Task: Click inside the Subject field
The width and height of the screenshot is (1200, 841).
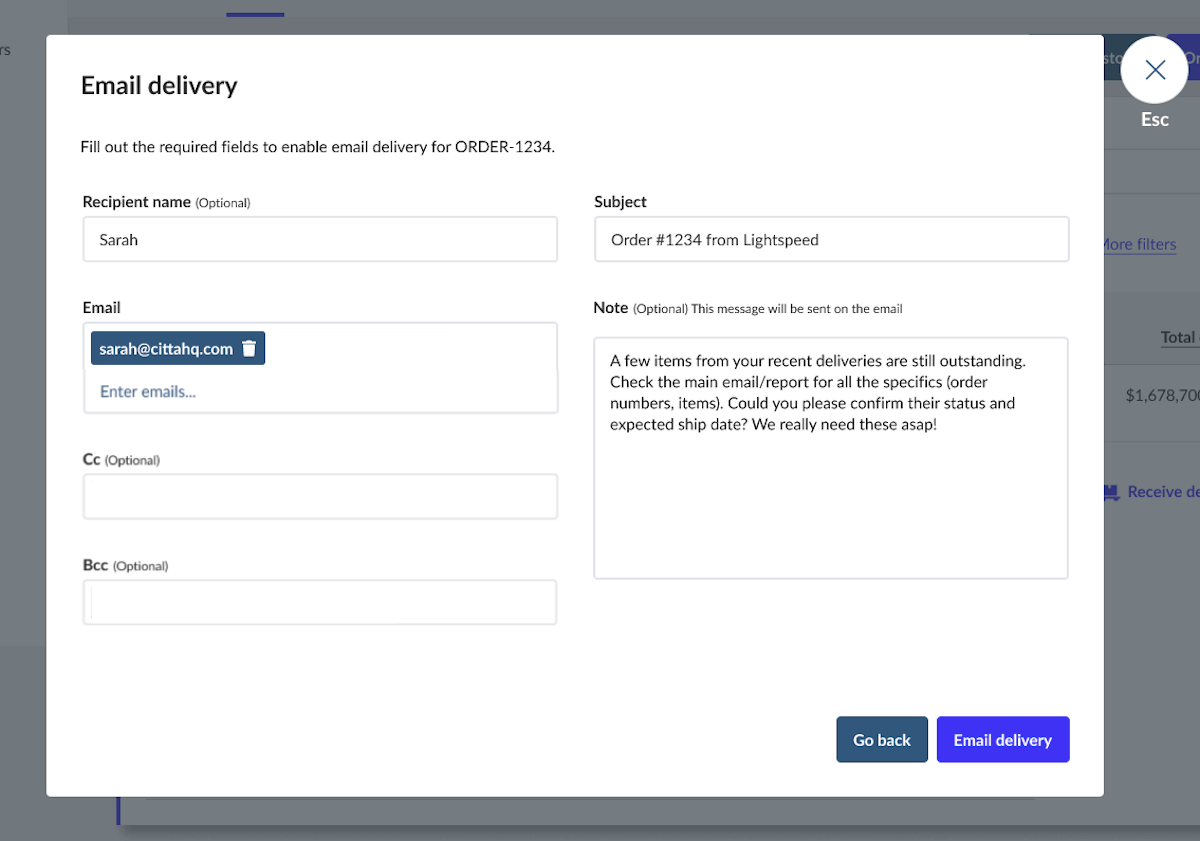Action: point(831,239)
